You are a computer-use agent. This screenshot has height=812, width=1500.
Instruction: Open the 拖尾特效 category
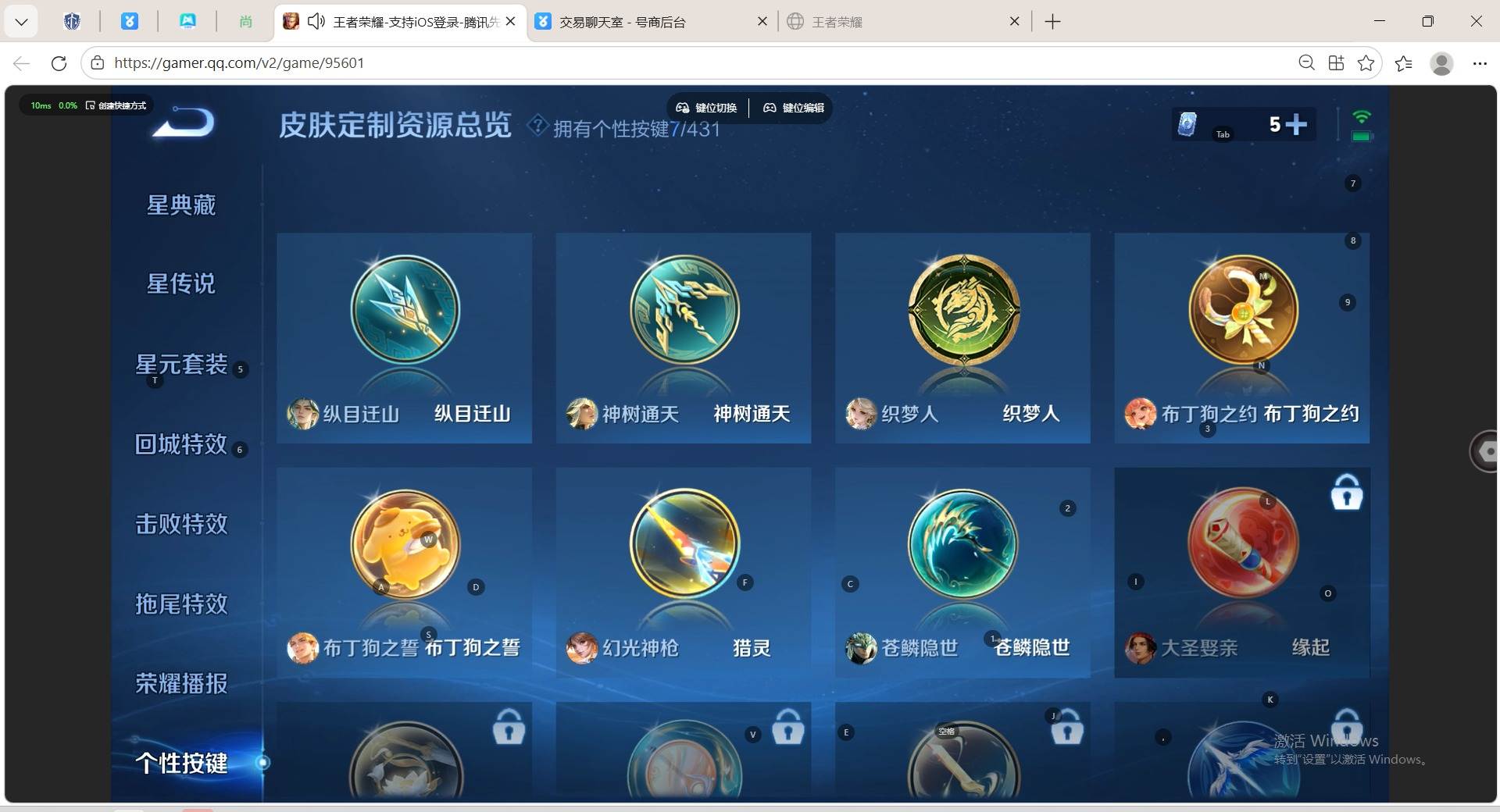[x=181, y=604]
